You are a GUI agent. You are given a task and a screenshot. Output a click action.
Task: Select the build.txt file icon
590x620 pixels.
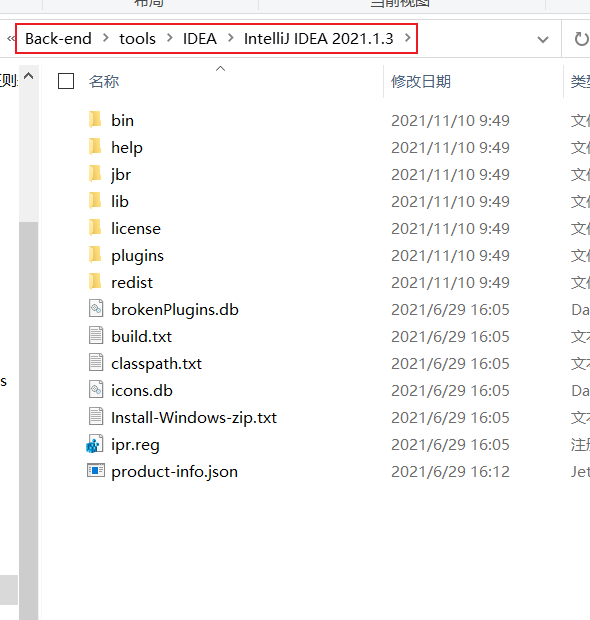[x=96, y=336]
